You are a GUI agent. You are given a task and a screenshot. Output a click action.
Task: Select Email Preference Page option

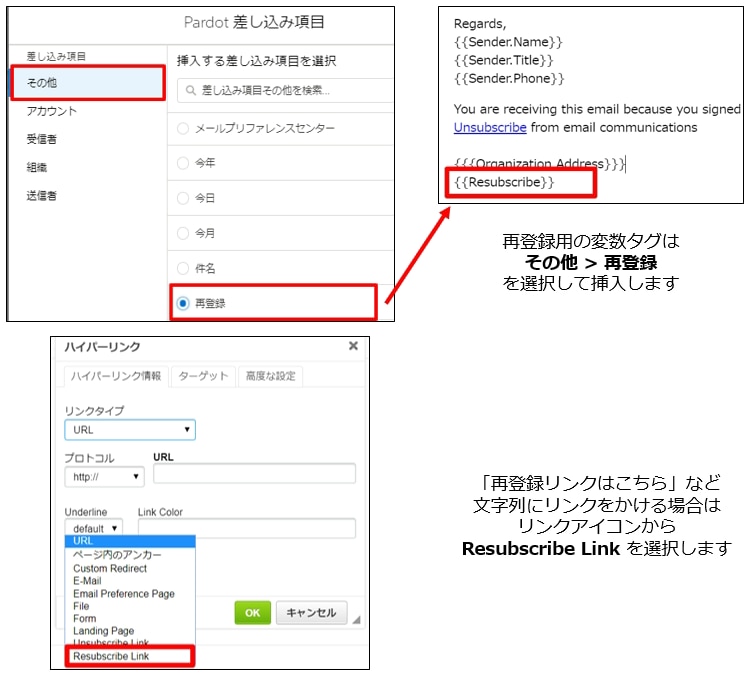pos(124,594)
